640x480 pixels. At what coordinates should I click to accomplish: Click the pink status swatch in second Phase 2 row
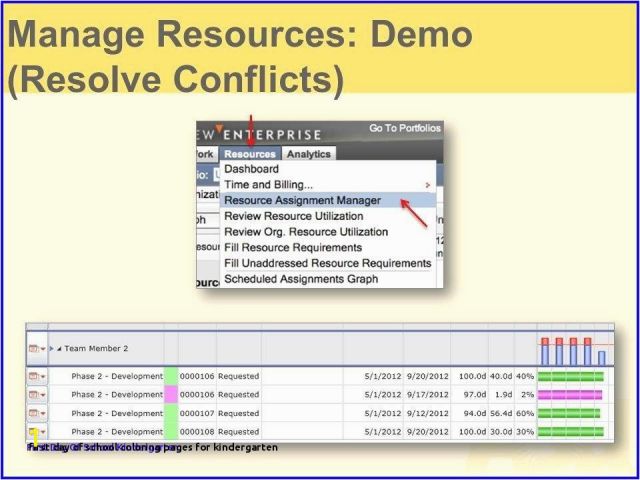[x=170, y=395]
